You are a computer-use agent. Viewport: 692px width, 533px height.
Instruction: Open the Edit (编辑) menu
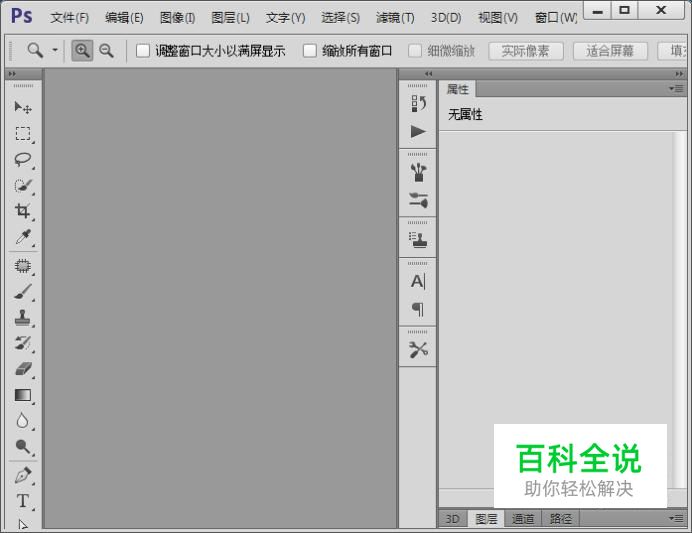124,18
